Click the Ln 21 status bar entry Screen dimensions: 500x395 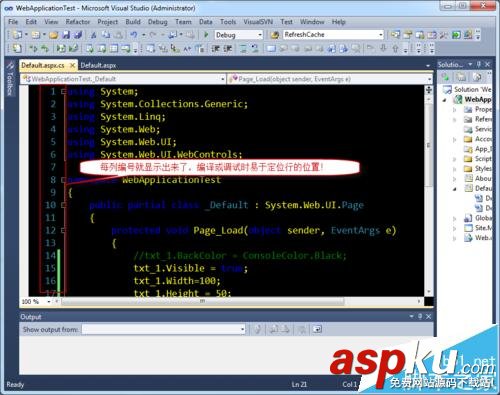point(299,384)
